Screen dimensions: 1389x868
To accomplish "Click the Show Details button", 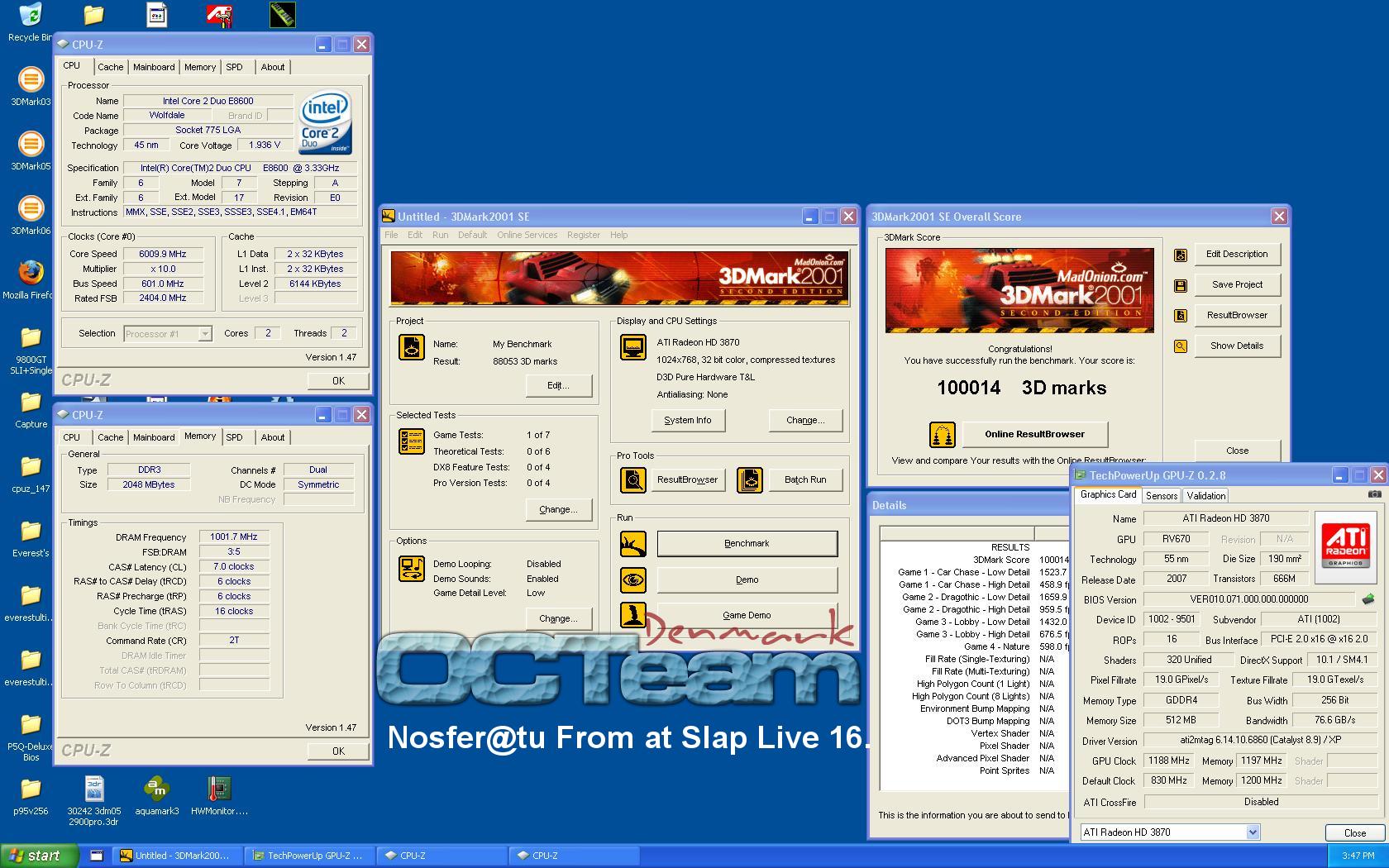I will click(1237, 346).
